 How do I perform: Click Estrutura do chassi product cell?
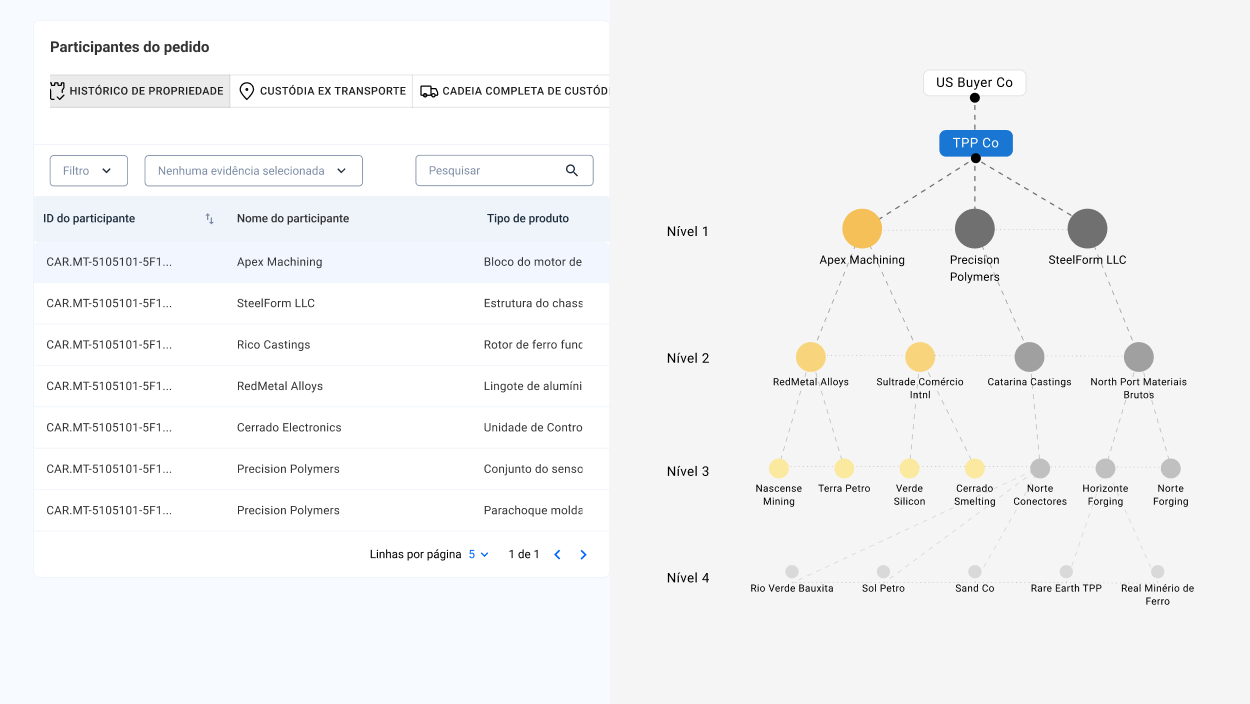click(533, 303)
